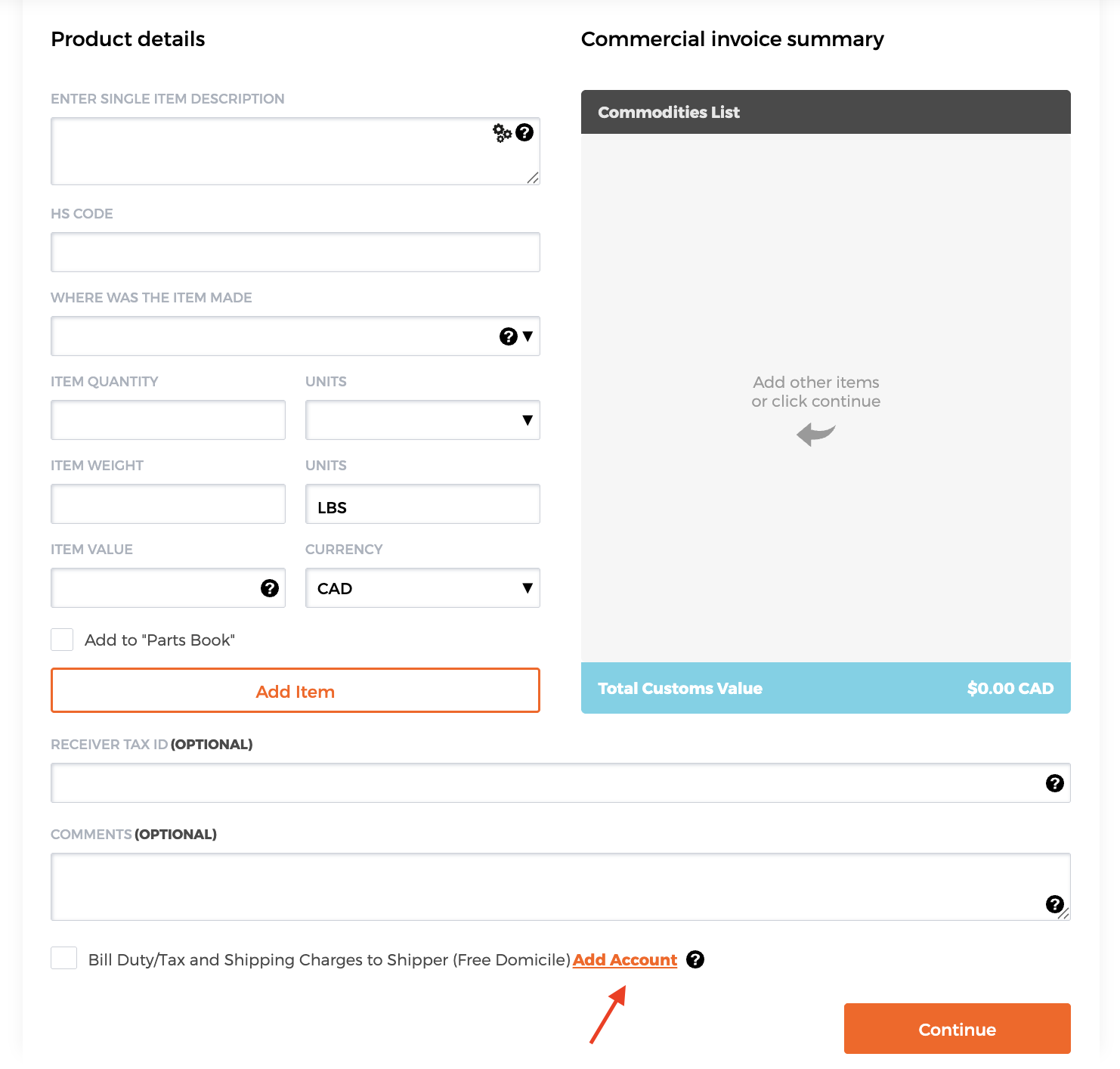Viewport: 1120px width, 1069px height.
Task: Open help icon beside item description gears
Action: pyautogui.click(x=524, y=132)
